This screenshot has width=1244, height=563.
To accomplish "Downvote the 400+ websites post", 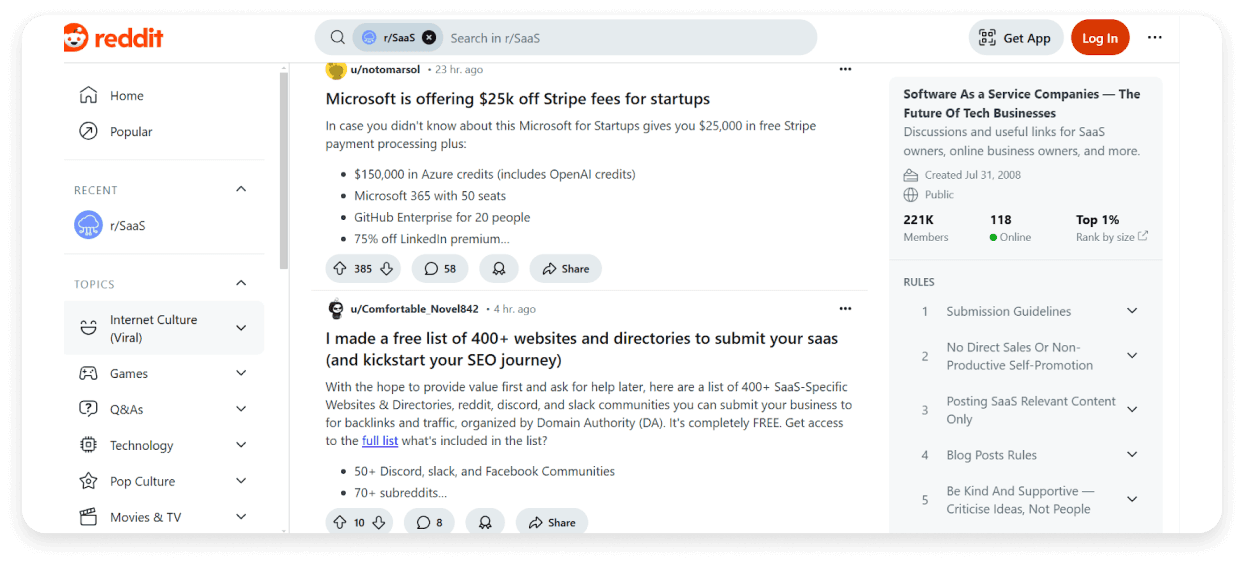I will [379, 523].
